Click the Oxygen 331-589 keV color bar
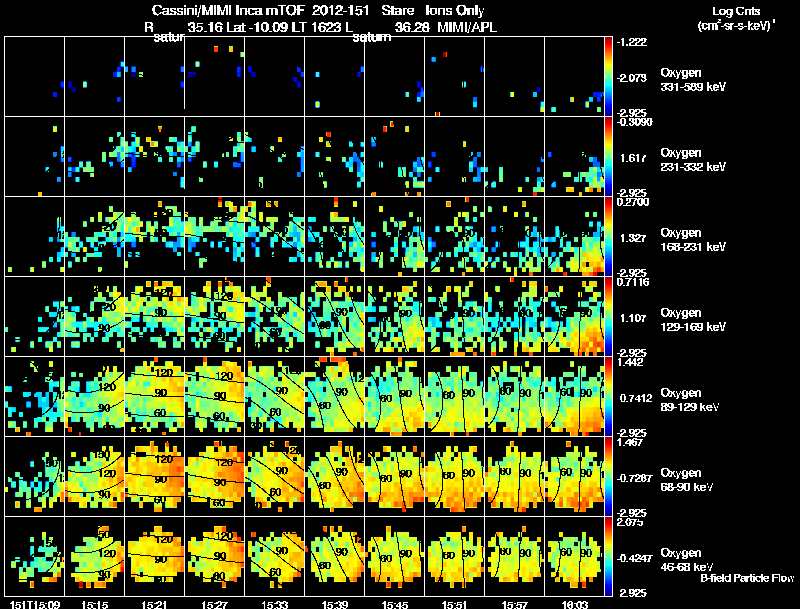This screenshot has width=800, height=609. [608, 77]
